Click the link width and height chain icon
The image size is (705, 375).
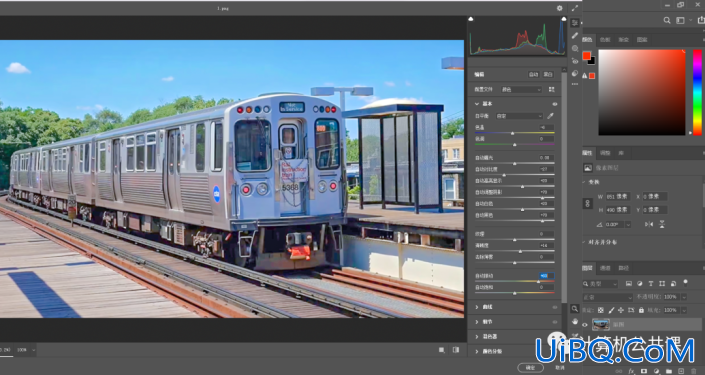[588, 203]
